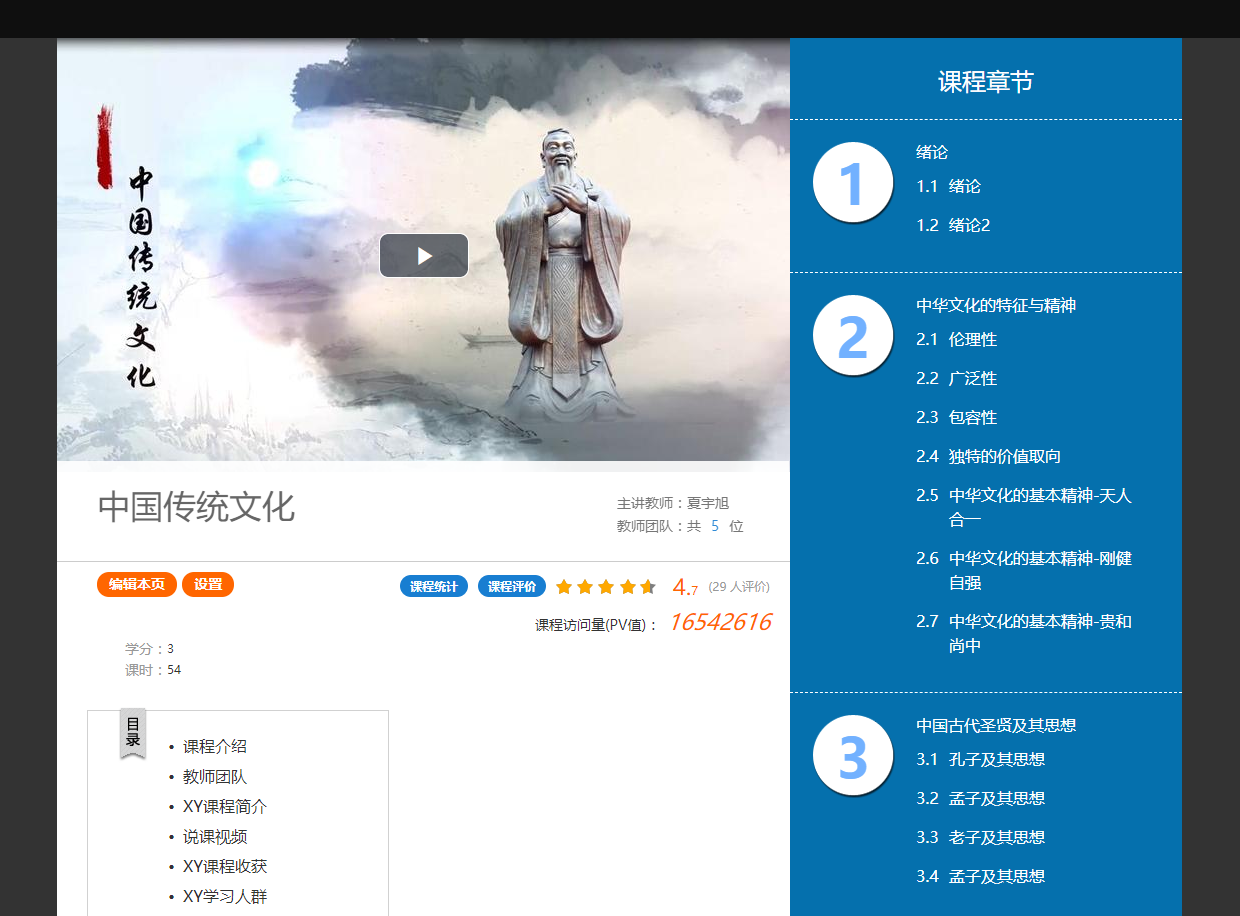Open section 1.1 绪论

click(x=964, y=186)
